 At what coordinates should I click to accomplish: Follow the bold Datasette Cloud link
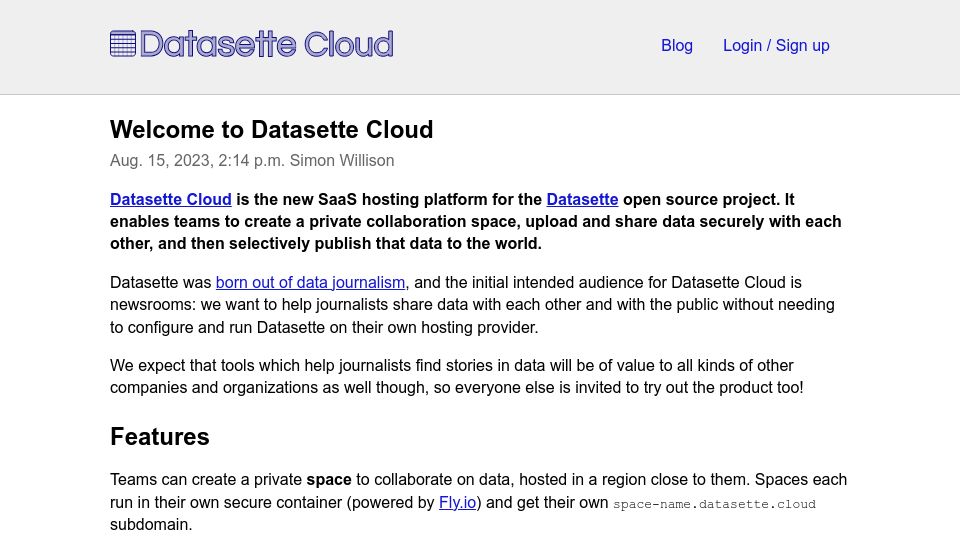coord(171,200)
